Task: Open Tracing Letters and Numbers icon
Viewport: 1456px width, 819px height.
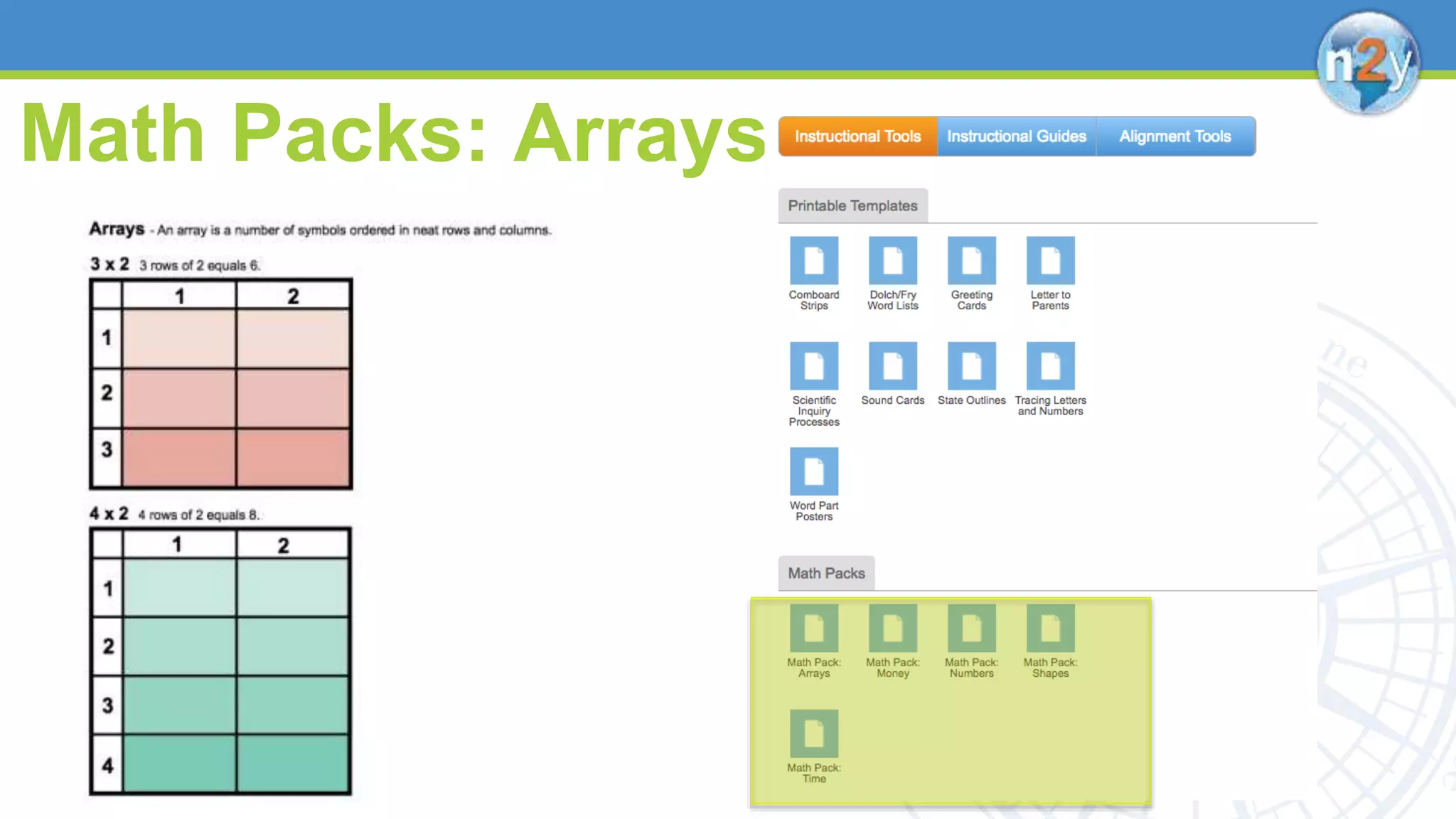Action: [1051, 366]
